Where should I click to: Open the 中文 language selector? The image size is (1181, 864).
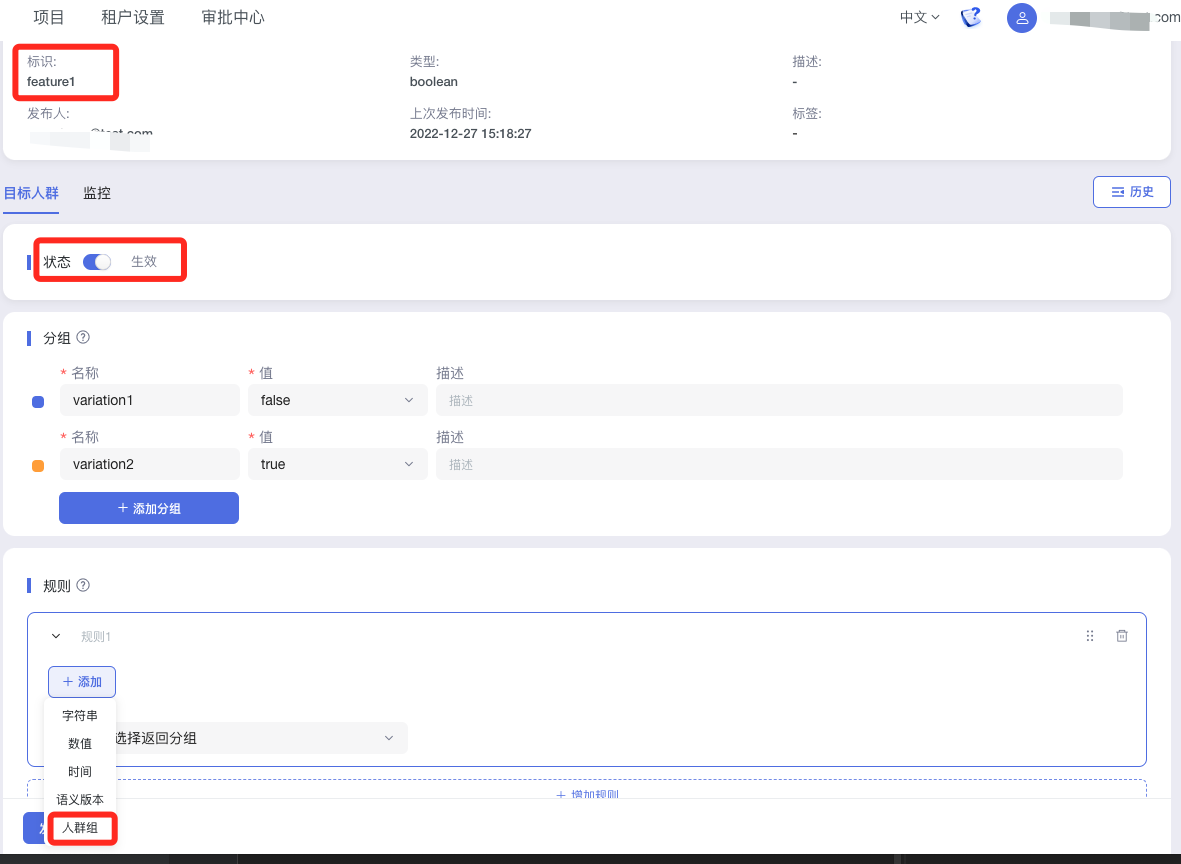click(x=919, y=18)
